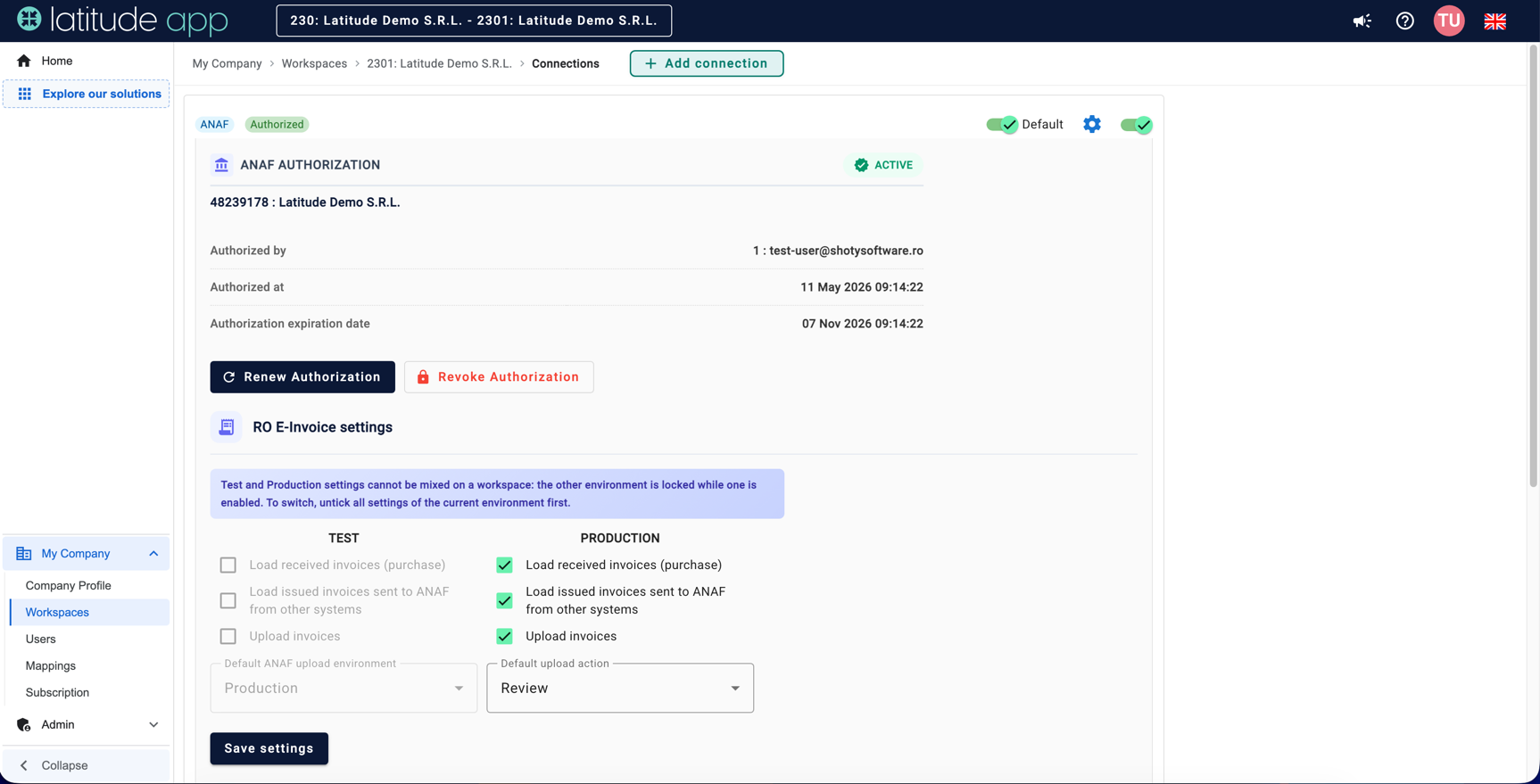Viewport: 1540px width, 784px height.
Task: Uncheck PRODUCTION Load received invoices (purchase)
Action: [x=505, y=565]
